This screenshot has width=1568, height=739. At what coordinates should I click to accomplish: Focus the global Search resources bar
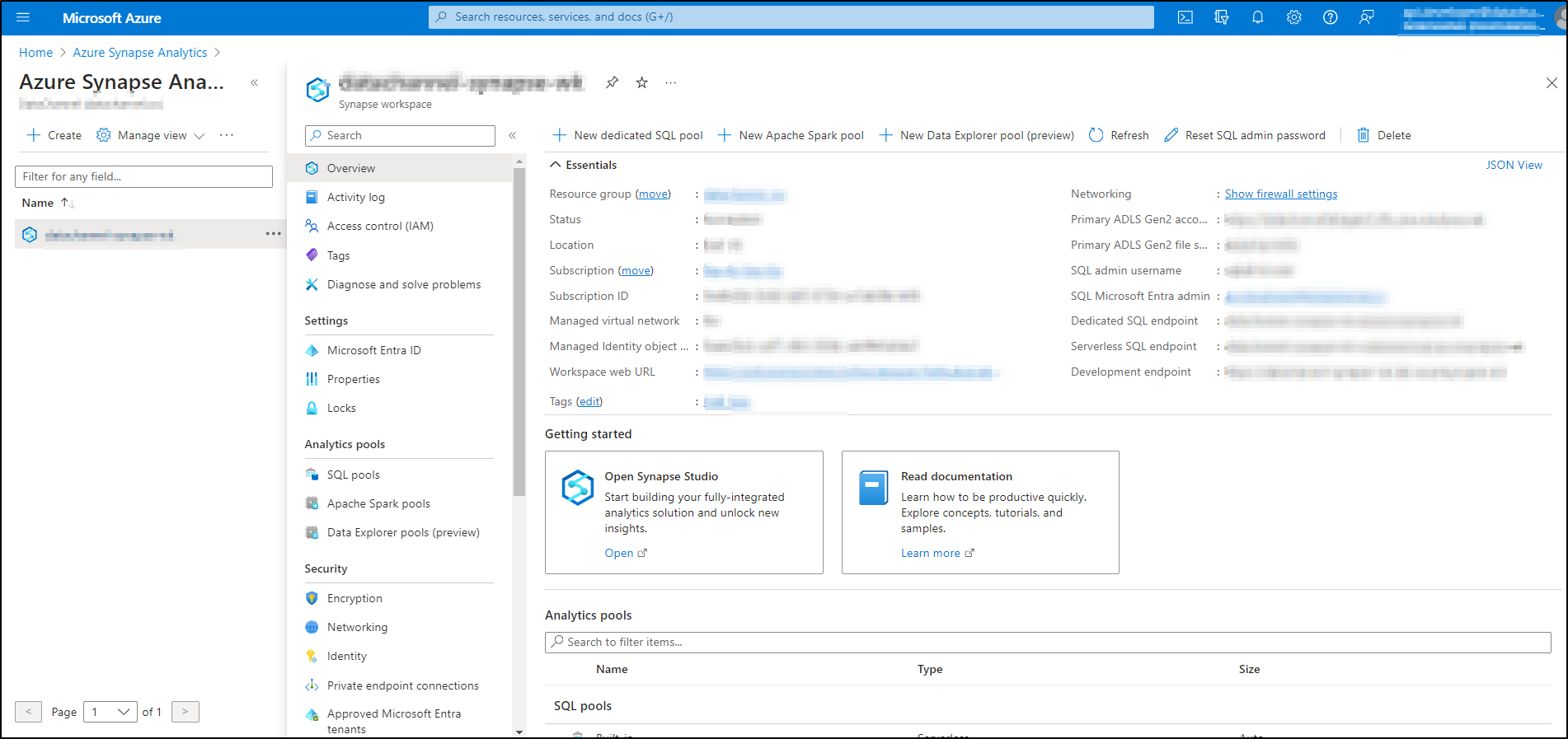click(791, 16)
